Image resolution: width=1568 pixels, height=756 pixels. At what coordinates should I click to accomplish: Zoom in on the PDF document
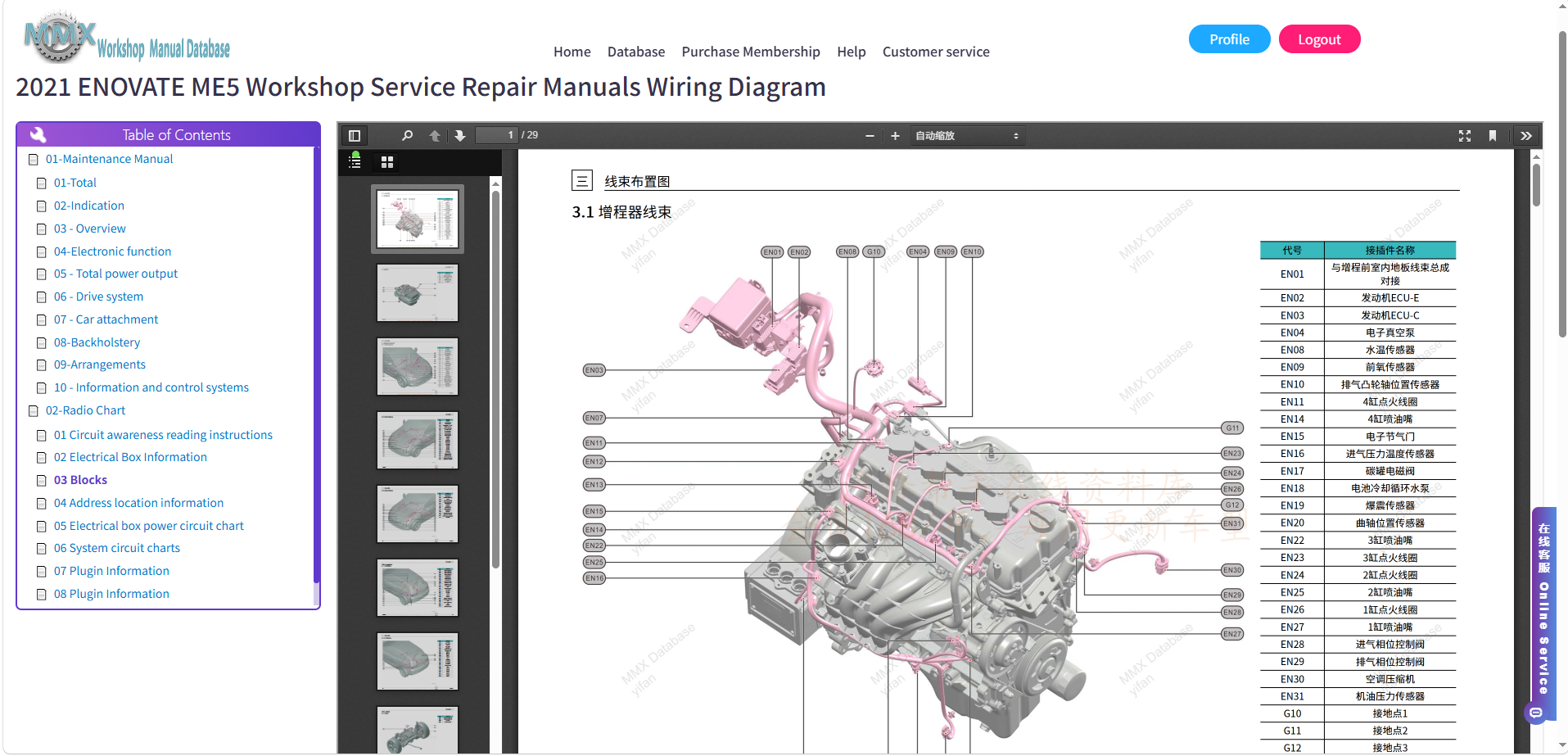coord(895,136)
